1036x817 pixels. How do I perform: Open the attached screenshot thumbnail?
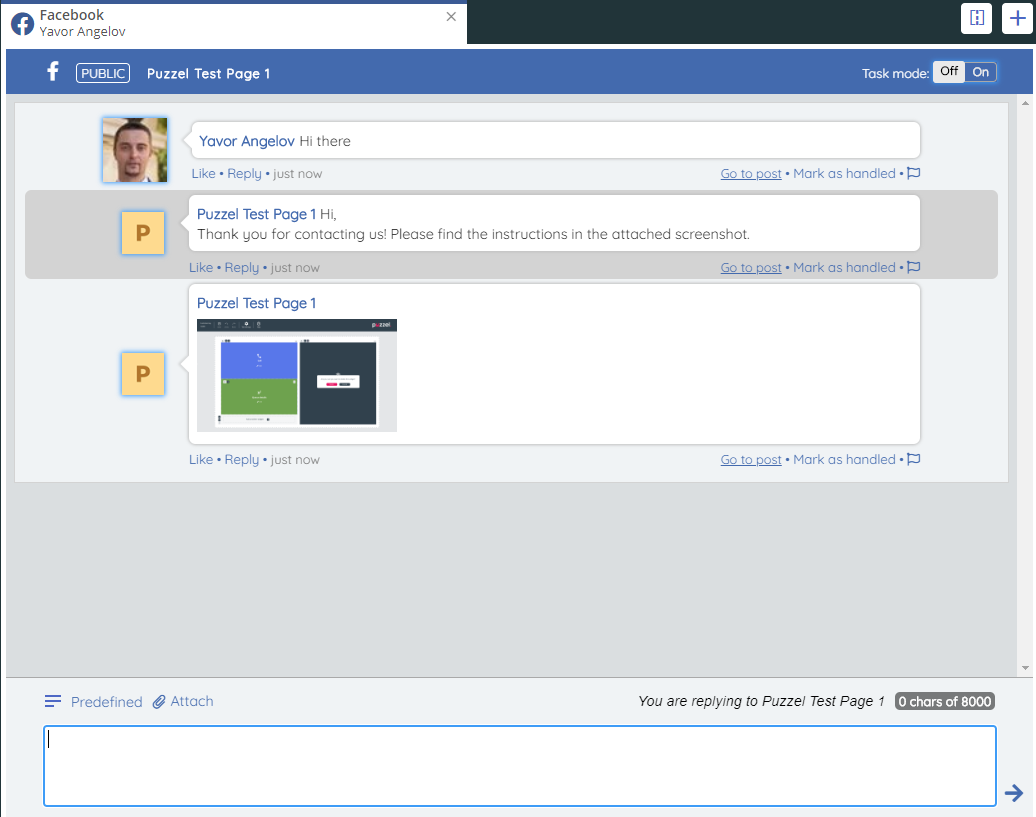point(297,375)
